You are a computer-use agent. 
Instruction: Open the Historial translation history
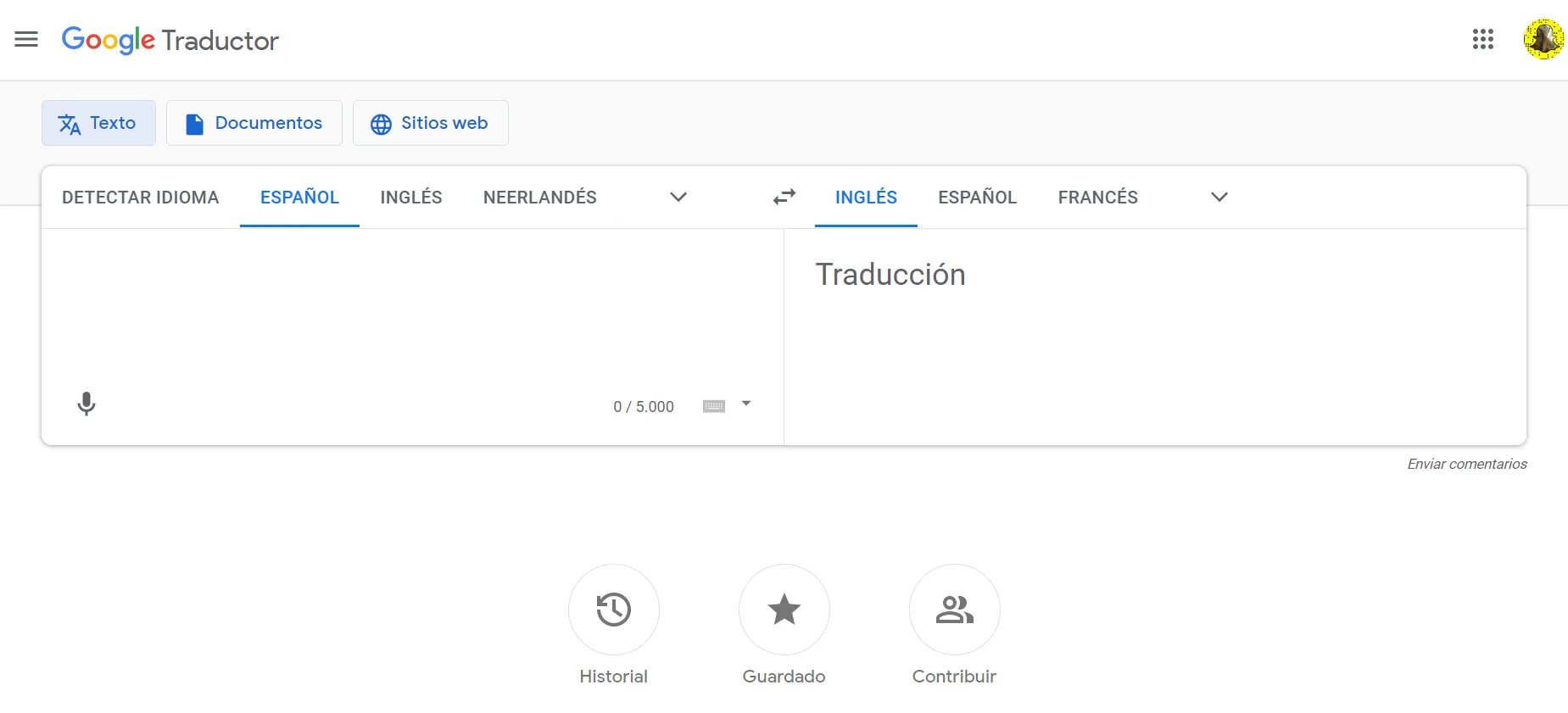[614, 610]
